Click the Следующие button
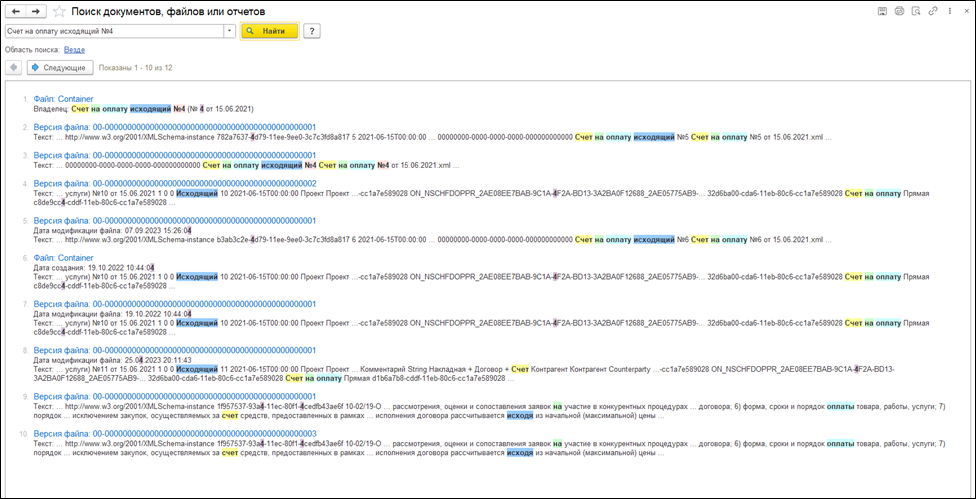 tap(60, 67)
